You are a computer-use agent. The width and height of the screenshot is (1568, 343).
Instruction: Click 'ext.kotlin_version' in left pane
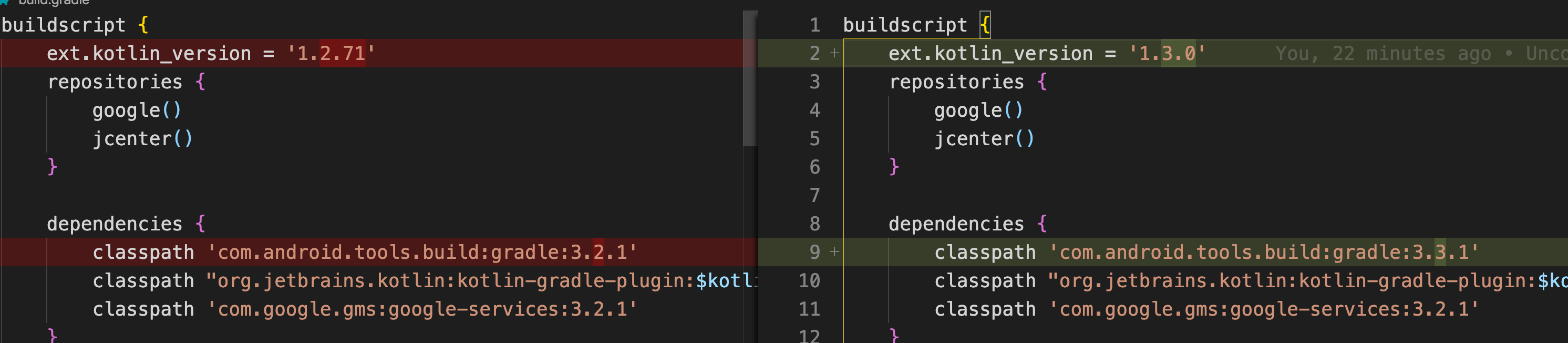click(x=149, y=54)
